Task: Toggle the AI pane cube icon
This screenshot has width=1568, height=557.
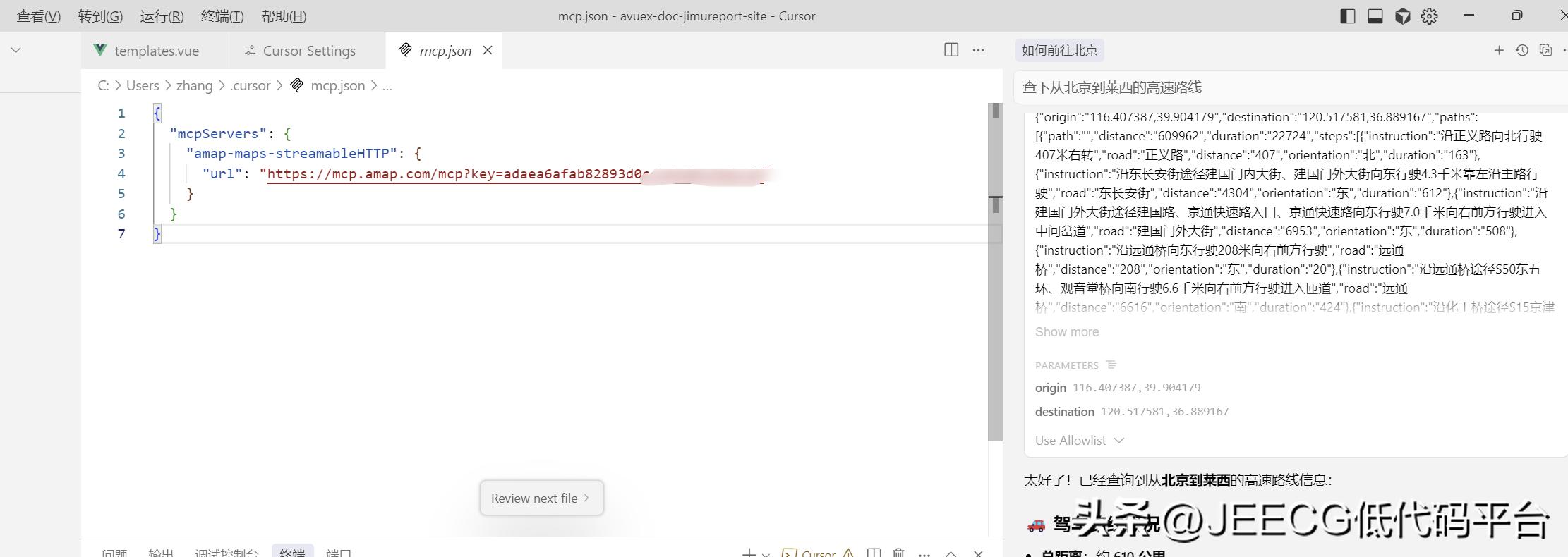Action: pyautogui.click(x=1402, y=16)
